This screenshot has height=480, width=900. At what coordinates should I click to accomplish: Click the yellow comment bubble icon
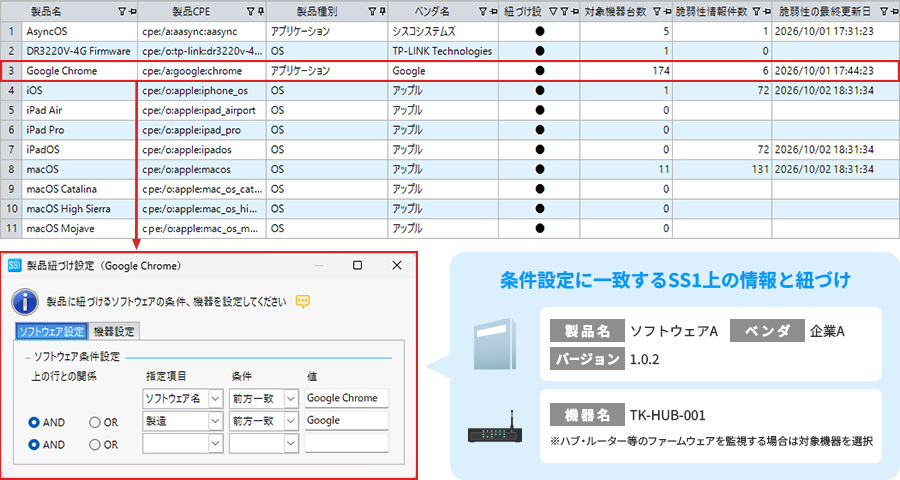pos(302,301)
